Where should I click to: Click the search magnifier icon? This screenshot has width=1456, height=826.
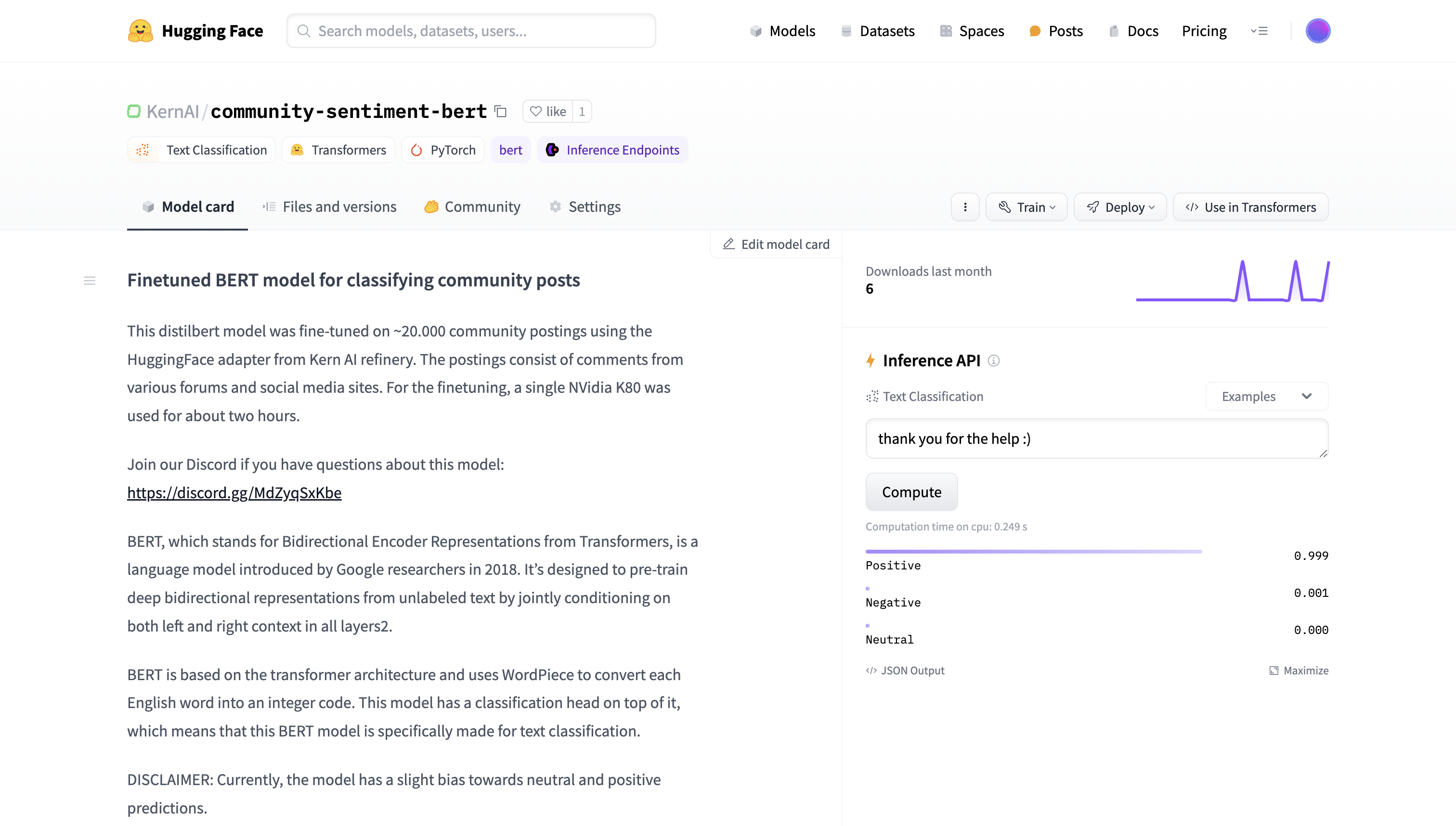(303, 31)
